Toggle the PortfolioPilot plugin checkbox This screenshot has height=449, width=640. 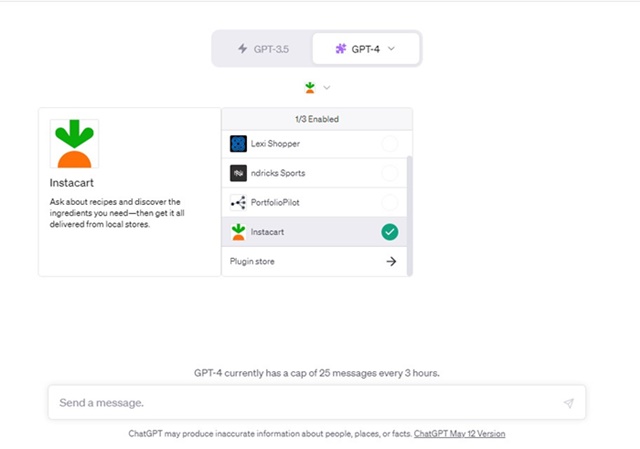pos(390,202)
